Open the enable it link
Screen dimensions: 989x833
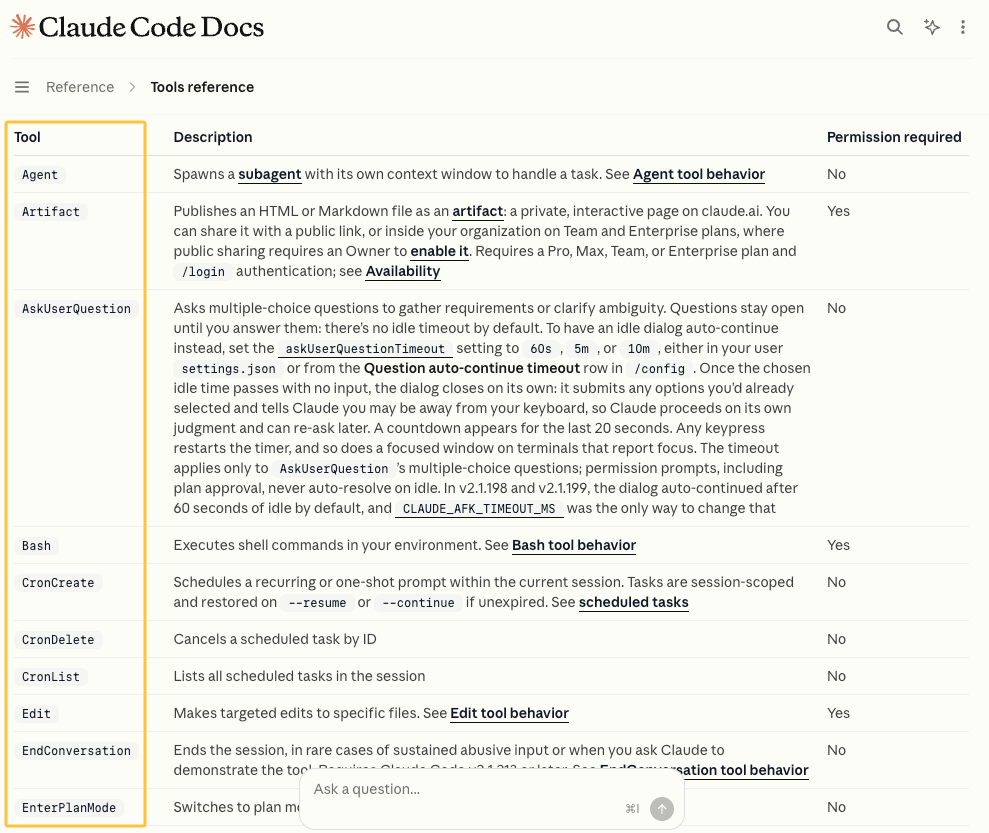(439, 251)
